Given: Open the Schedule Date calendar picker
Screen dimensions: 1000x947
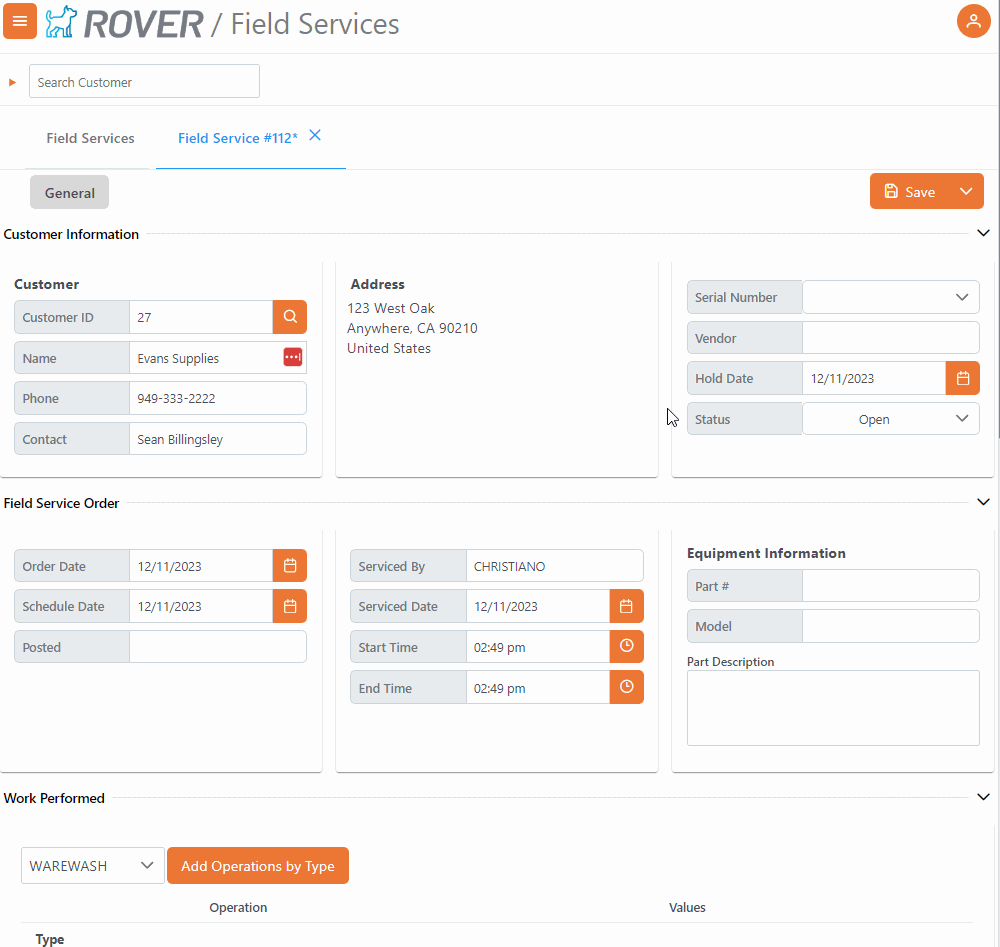Looking at the screenshot, I should 290,606.
